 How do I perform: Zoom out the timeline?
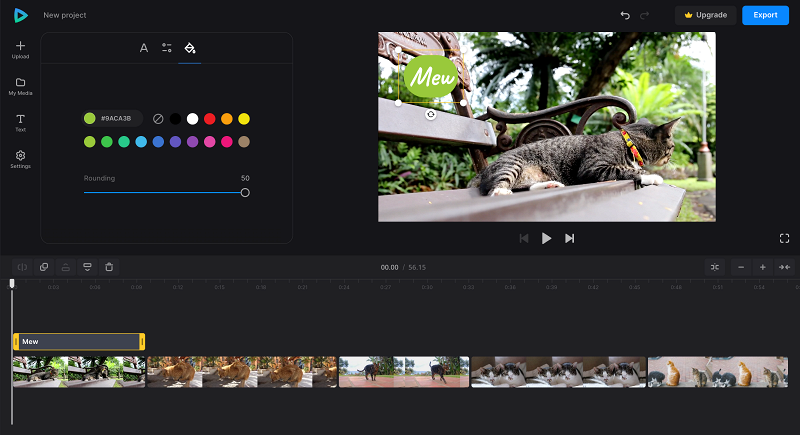click(x=741, y=267)
